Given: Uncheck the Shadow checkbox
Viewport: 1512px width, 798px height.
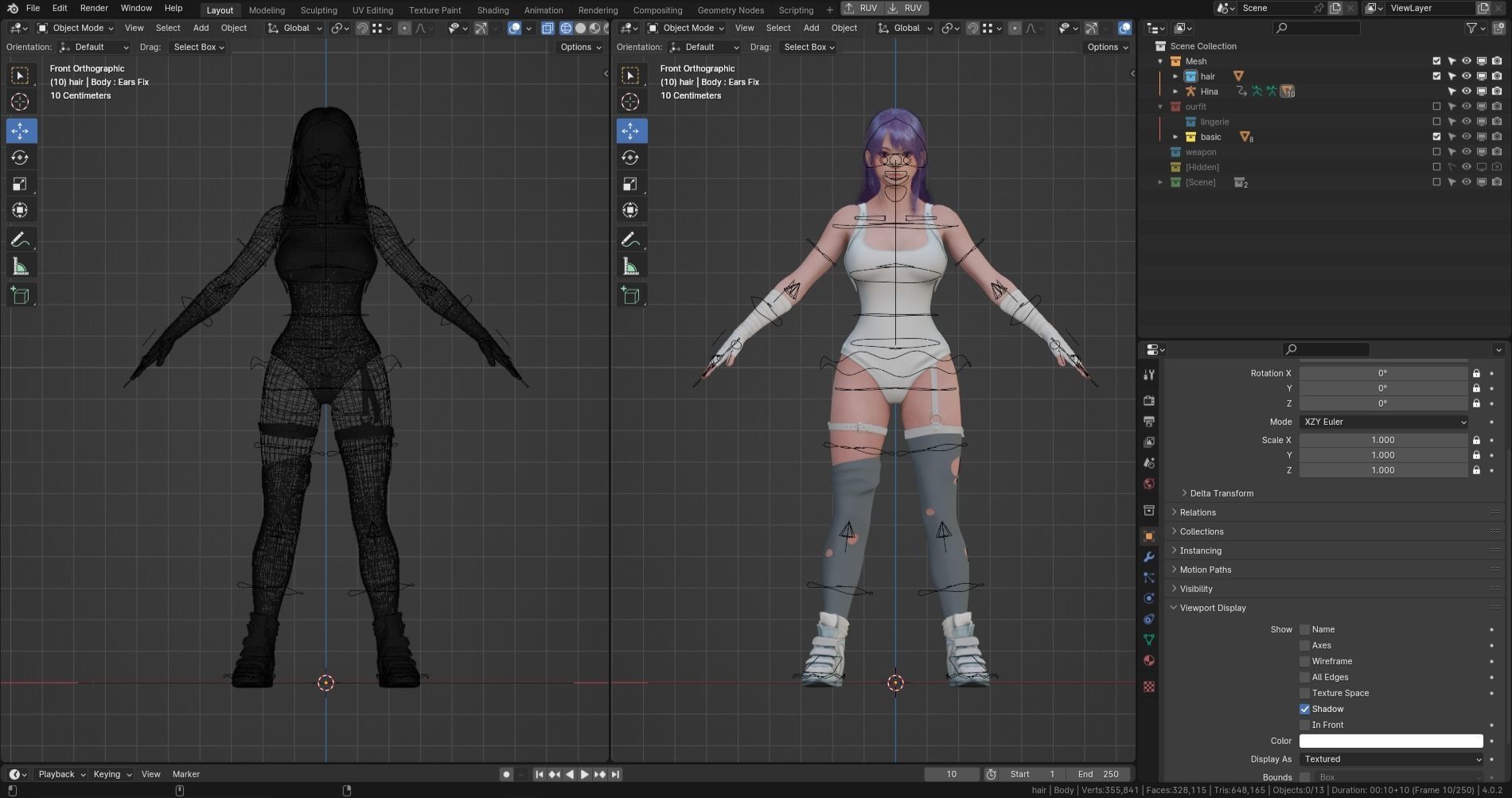Looking at the screenshot, I should click(1304, 709).
